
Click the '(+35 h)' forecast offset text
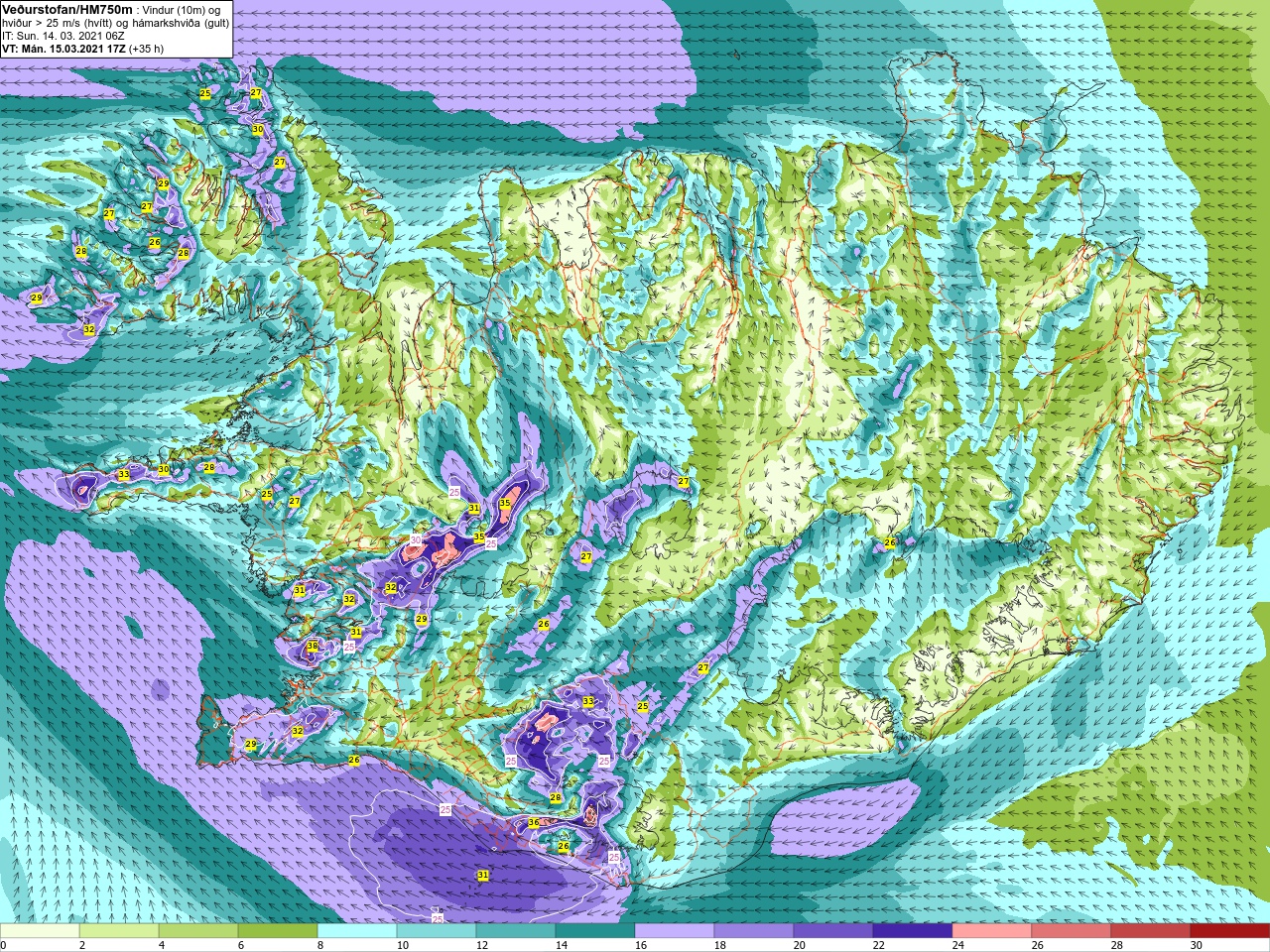click(x=146, y=49)
